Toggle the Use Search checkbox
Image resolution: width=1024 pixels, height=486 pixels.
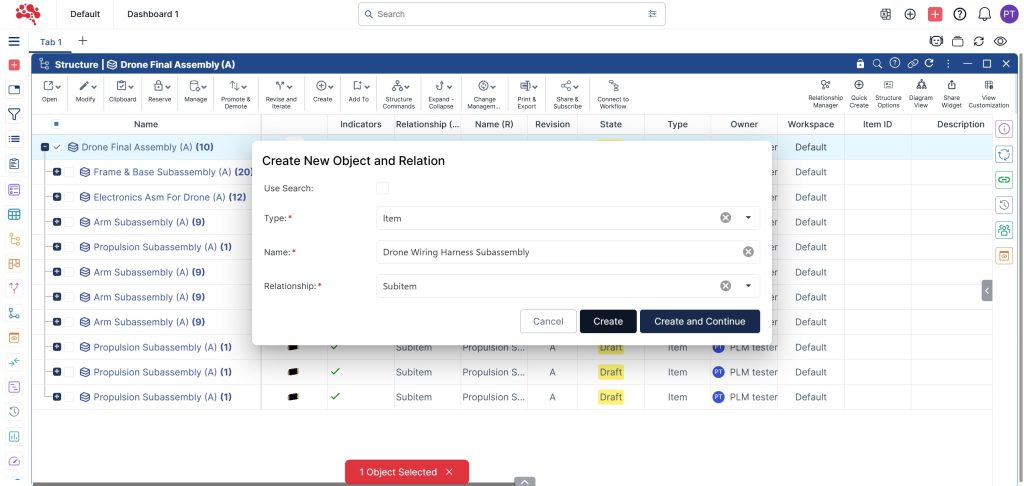383,188
